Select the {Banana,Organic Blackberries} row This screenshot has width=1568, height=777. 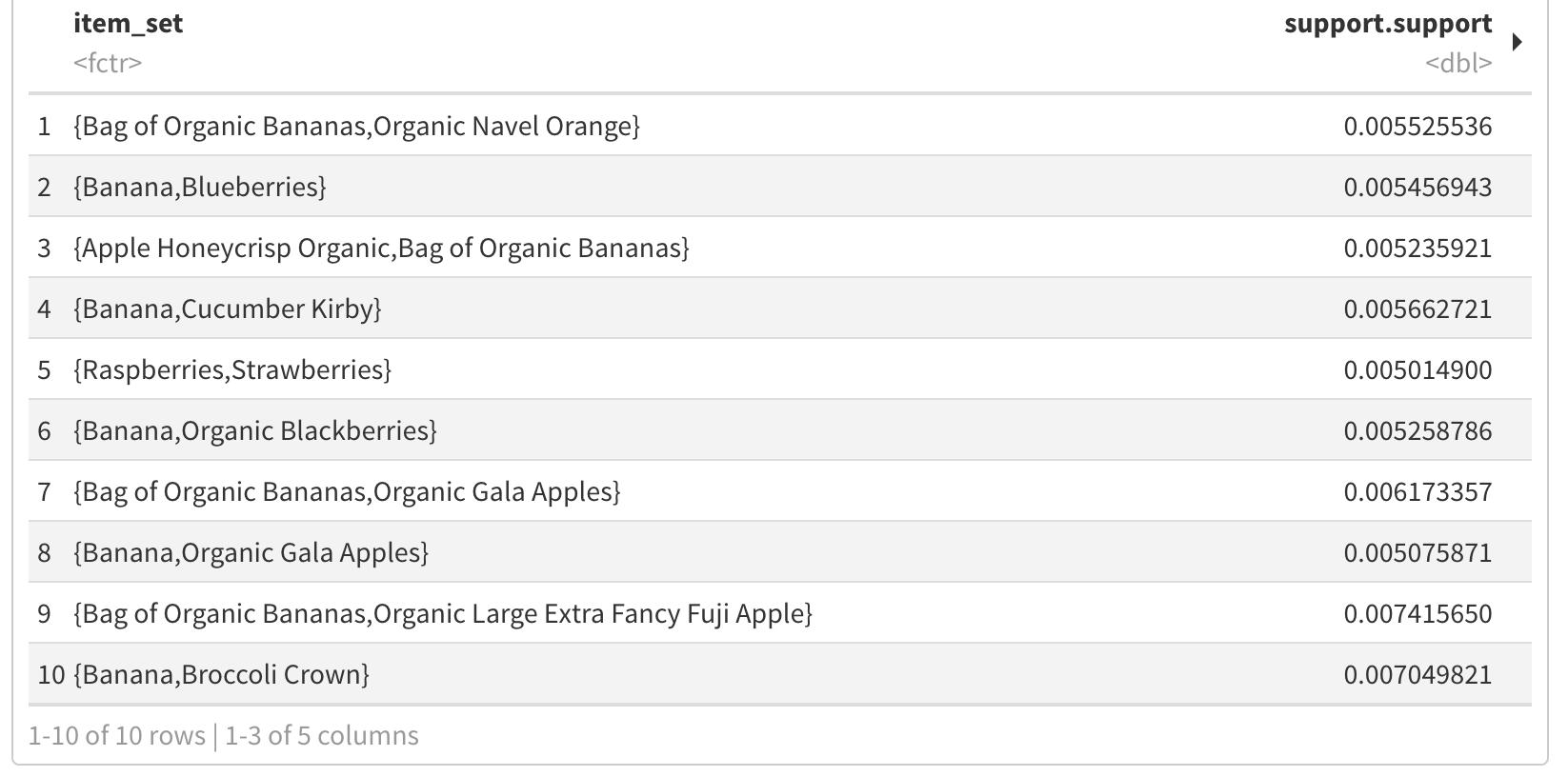click(780, 430)
